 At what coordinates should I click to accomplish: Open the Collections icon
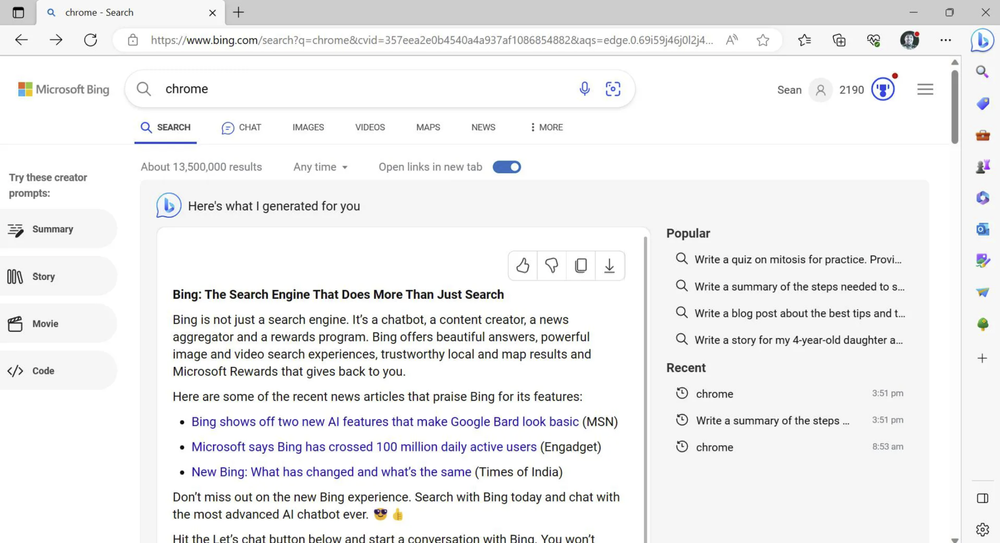click(839, 40)
